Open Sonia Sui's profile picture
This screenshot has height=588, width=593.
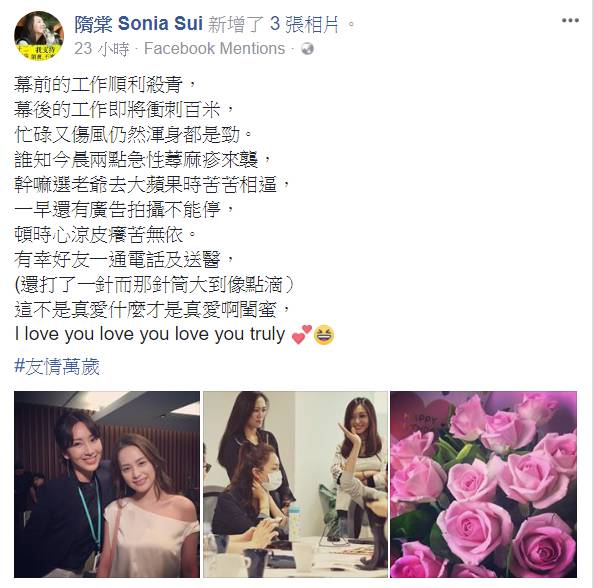(39, 36)
